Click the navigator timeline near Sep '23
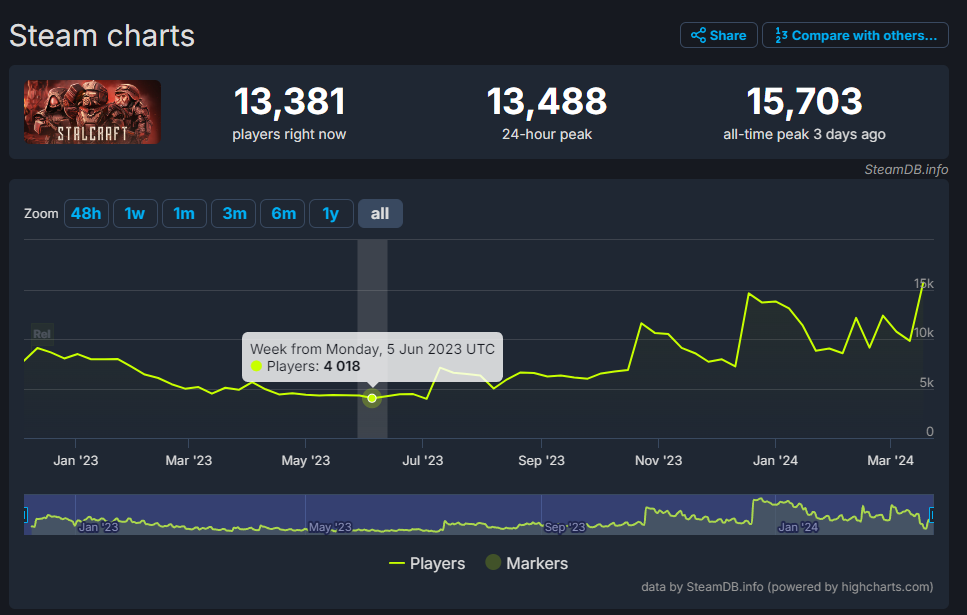 coord(564,527)
